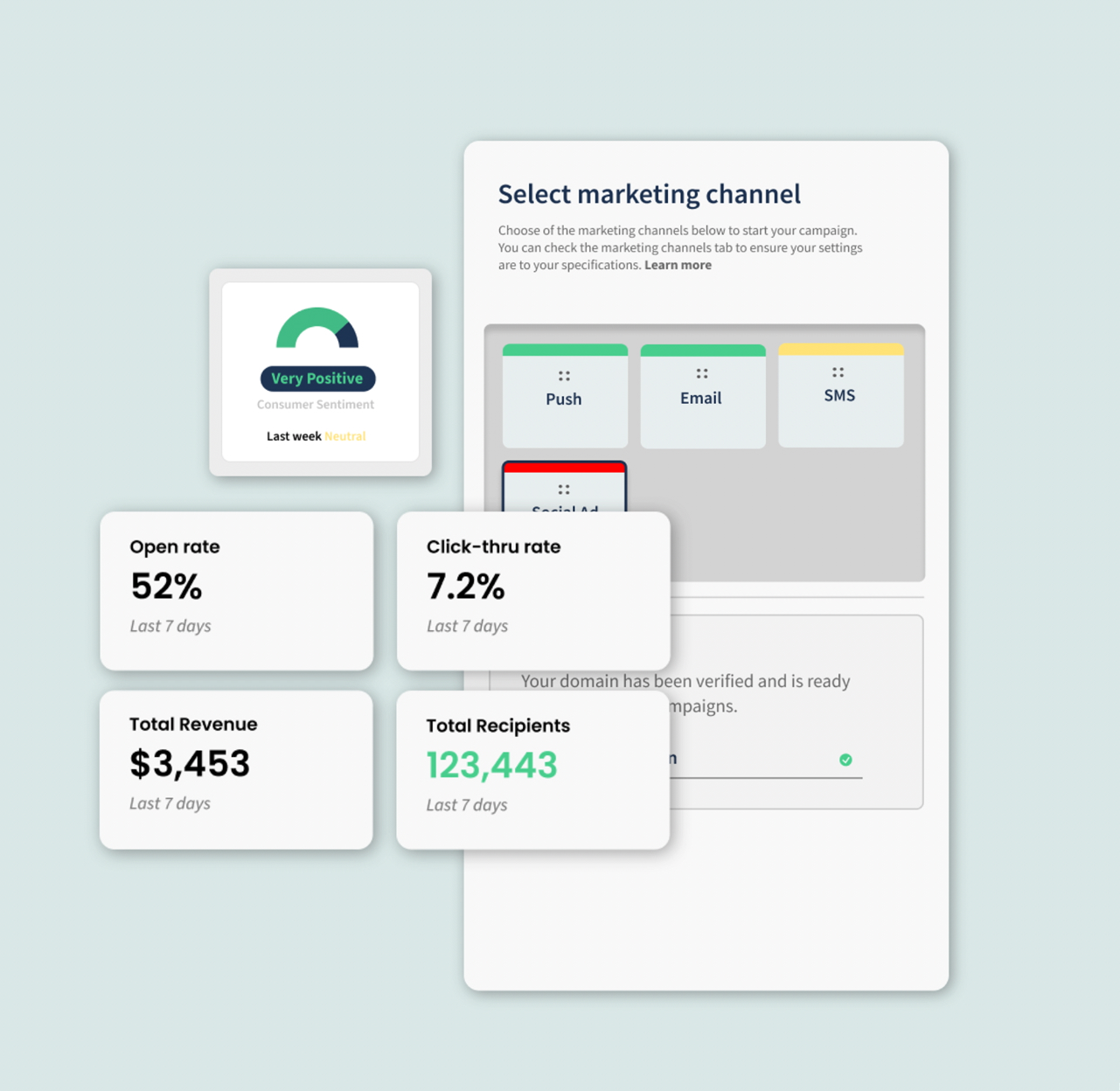Select the Push channel card
The height and width of the screenshot is (1091, 1120).
click(565, 395)
